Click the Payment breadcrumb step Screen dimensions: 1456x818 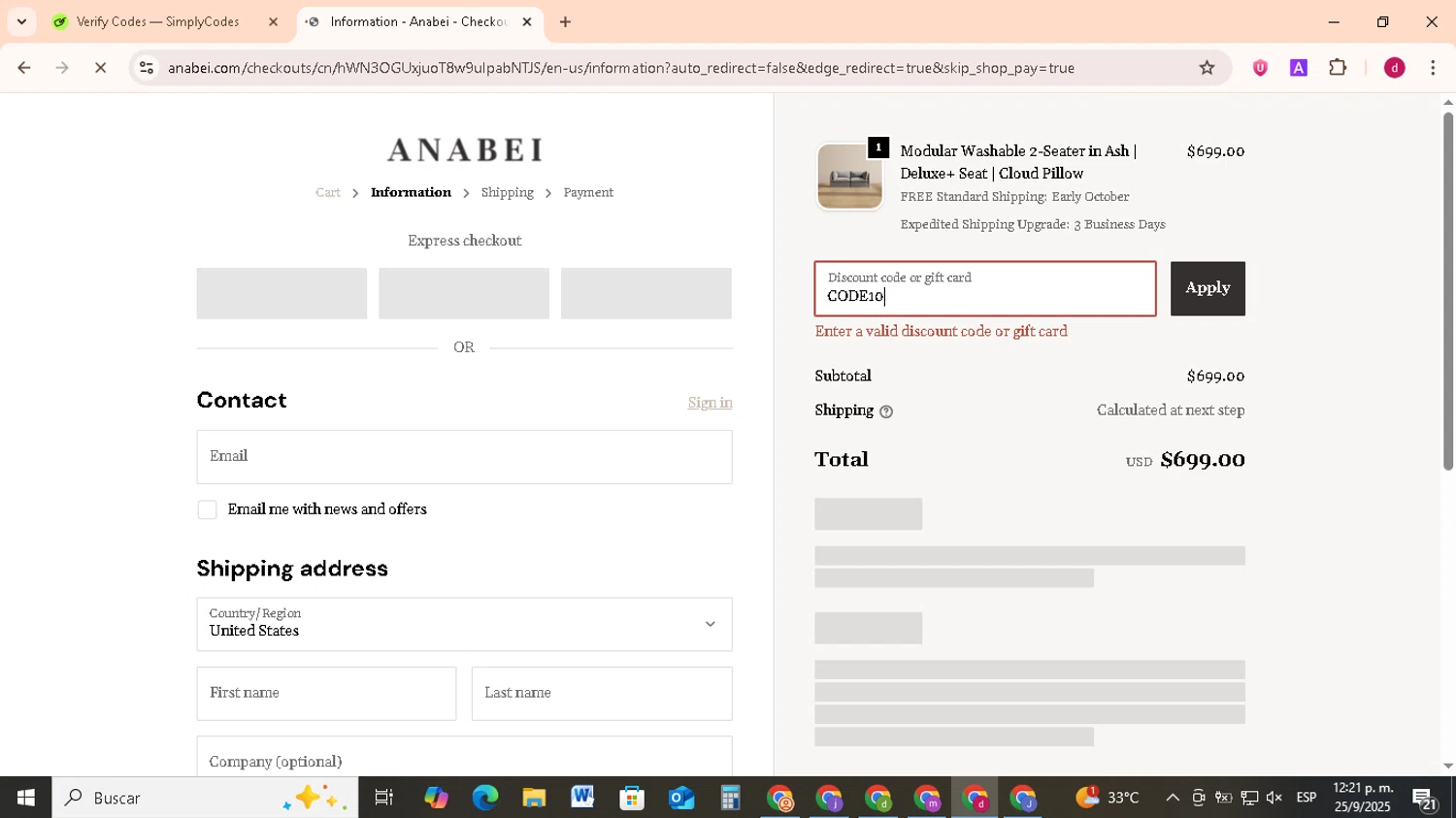pos(588,192)
